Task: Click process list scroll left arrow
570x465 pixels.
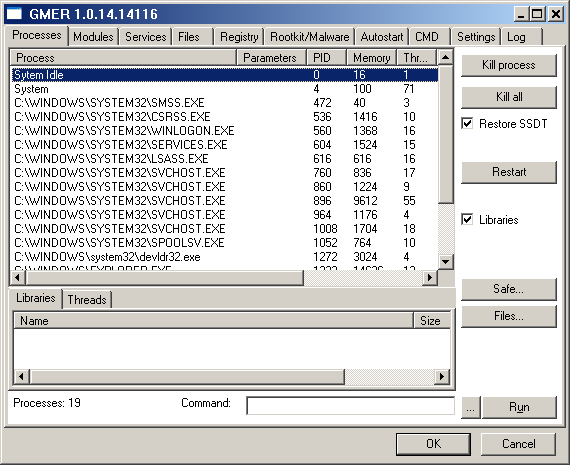Action: click(x=17, y=278)
